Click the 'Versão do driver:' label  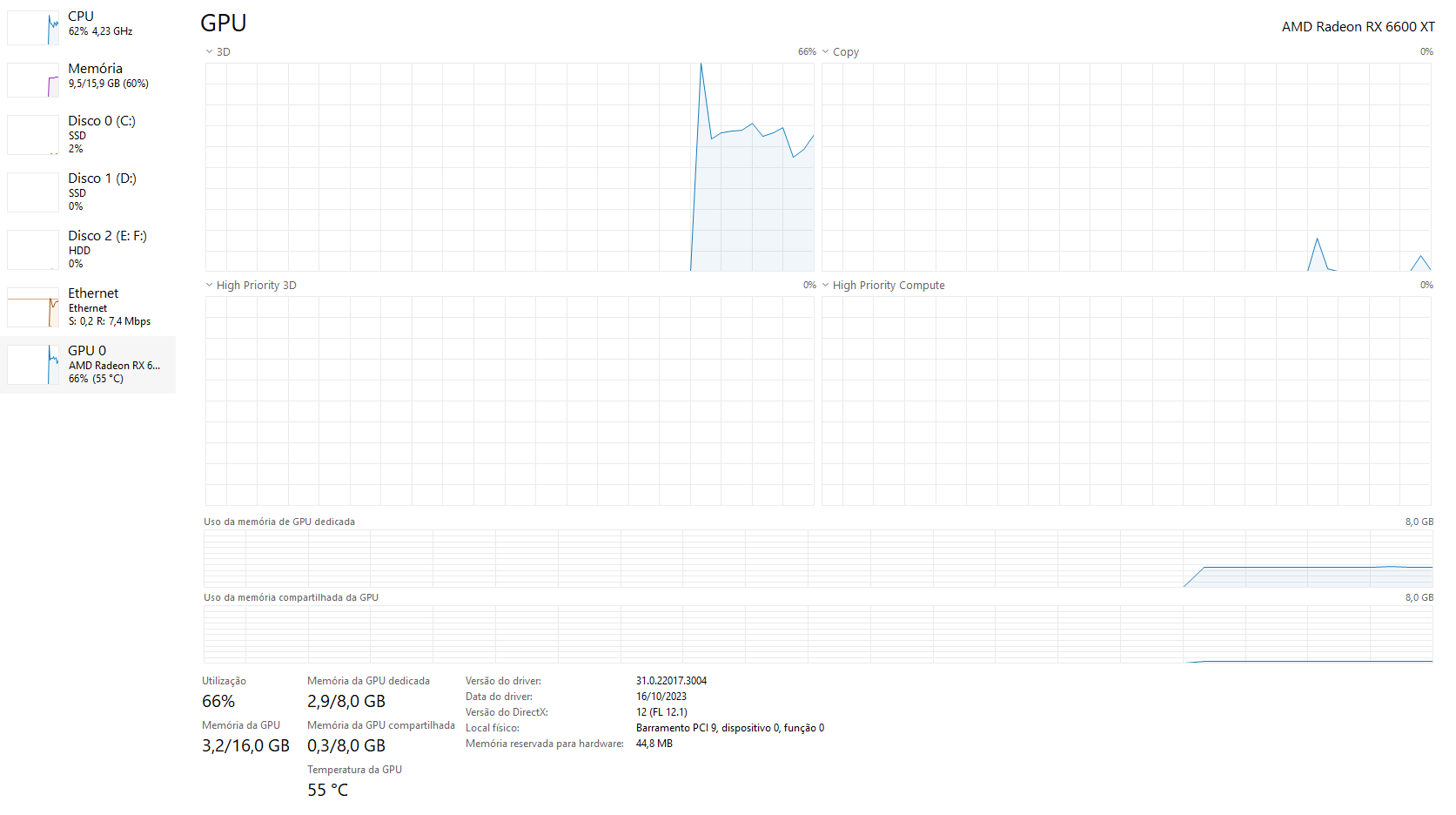[x=503, y=681]
